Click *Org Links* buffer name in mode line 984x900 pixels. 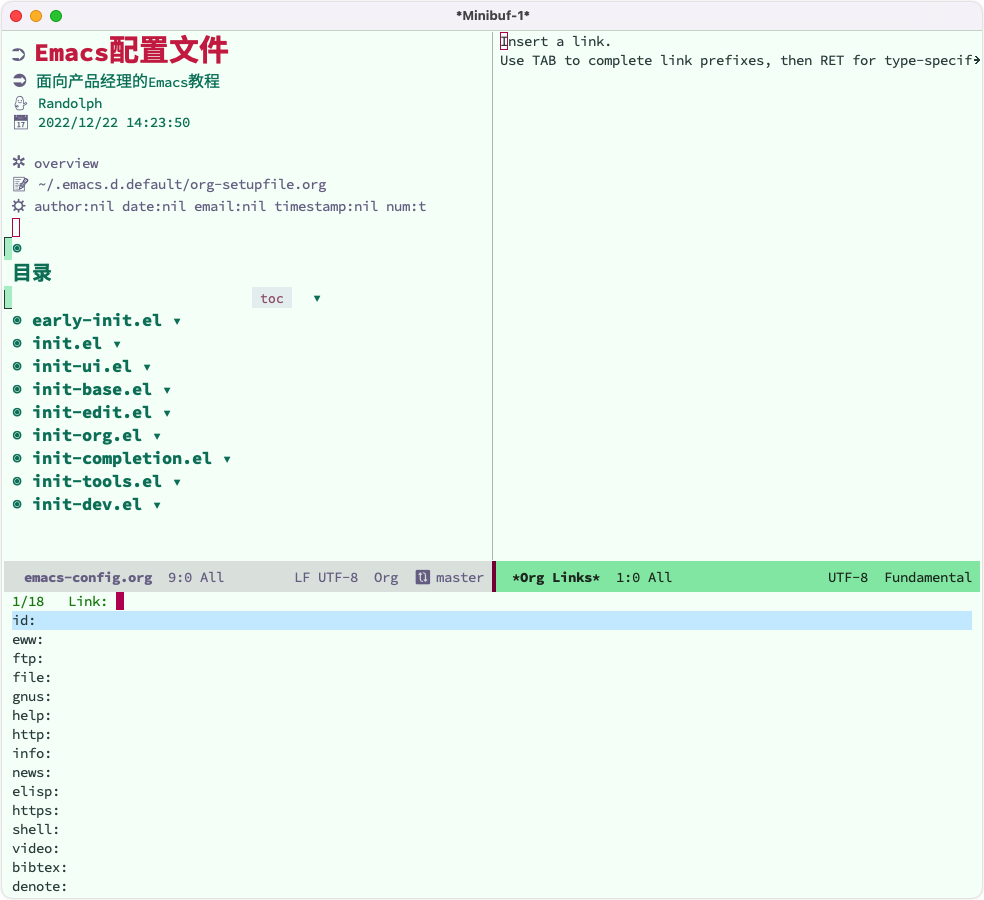556,577
